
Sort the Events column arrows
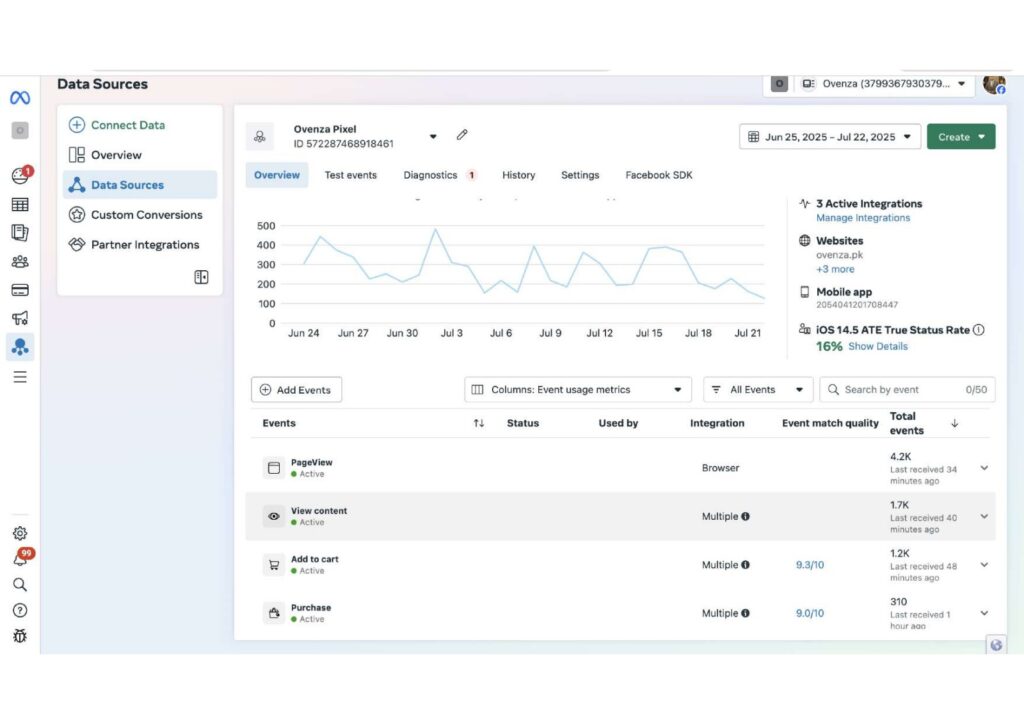point(479,423)
